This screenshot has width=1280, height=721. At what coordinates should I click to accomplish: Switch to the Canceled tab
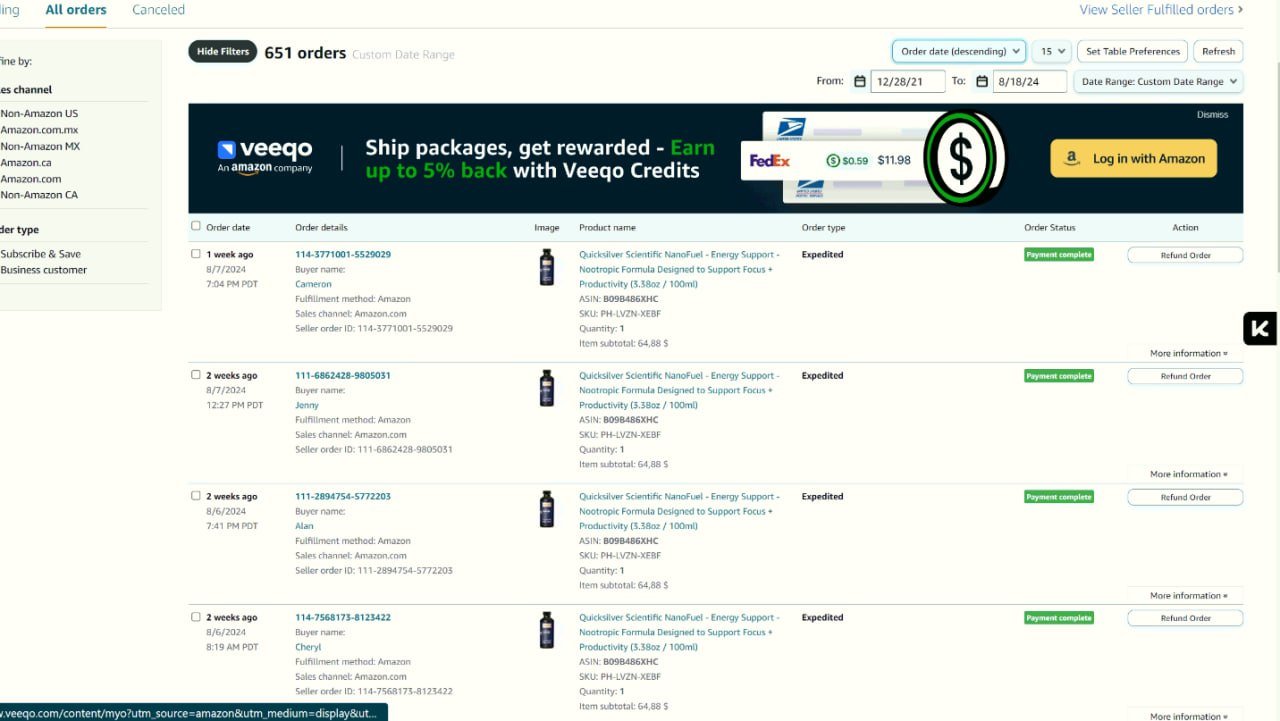click(158, 10)
